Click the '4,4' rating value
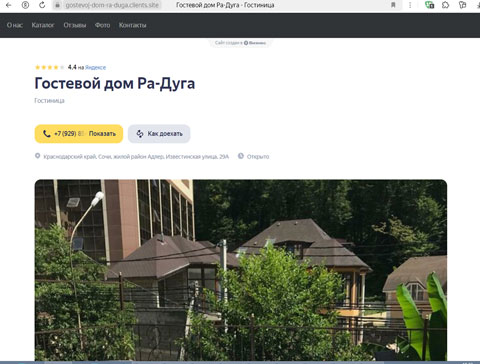480x364 pixels. click(72, 67)
